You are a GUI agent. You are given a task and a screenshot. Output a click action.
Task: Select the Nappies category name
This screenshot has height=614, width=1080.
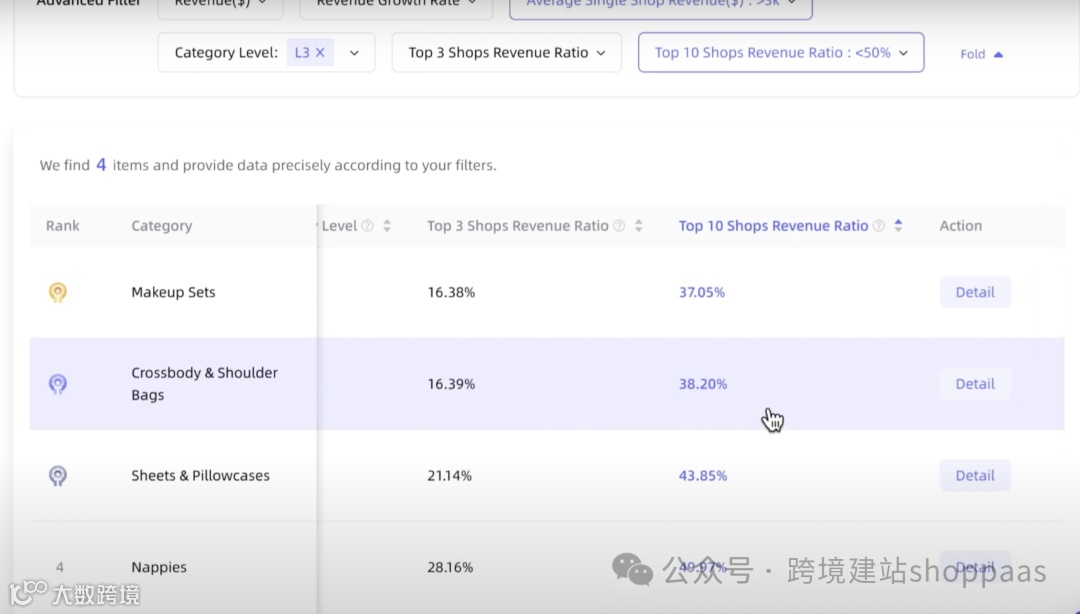(x=159, y=567)
